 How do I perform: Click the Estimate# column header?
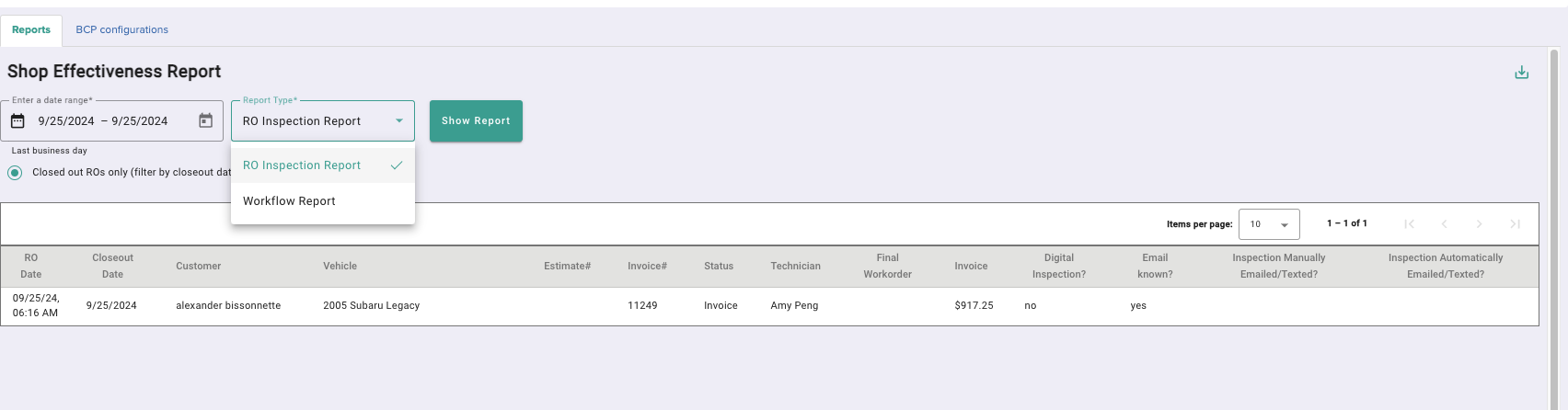pos(567,266)
